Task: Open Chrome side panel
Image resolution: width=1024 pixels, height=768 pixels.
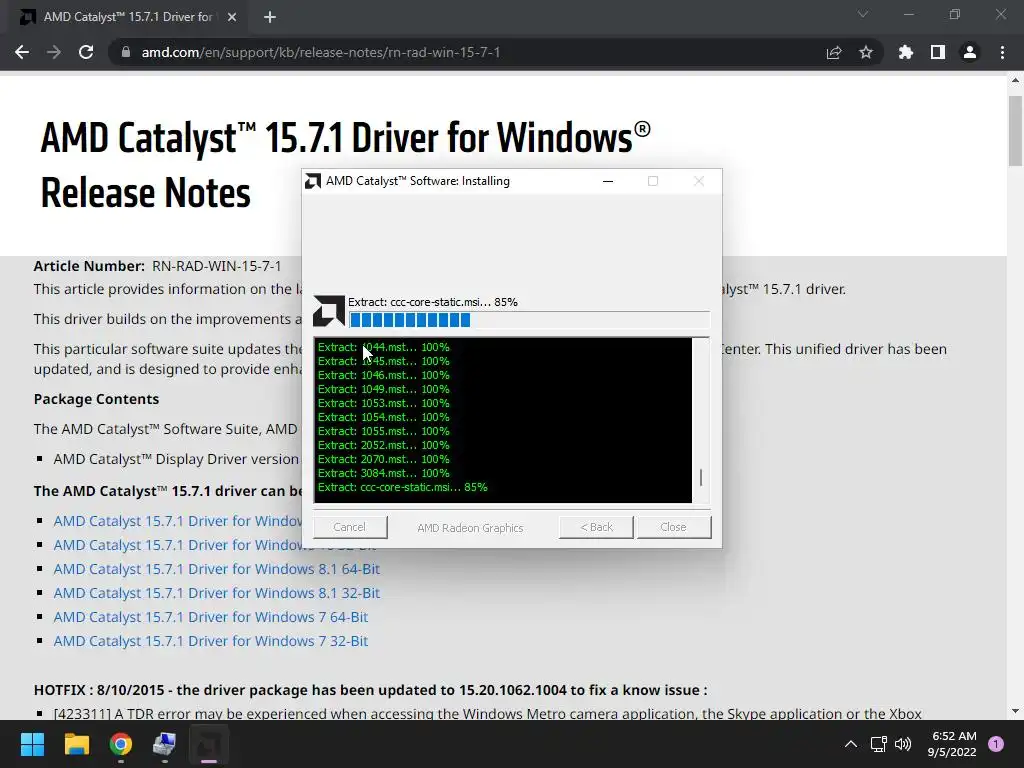Action: coord(938,52)
